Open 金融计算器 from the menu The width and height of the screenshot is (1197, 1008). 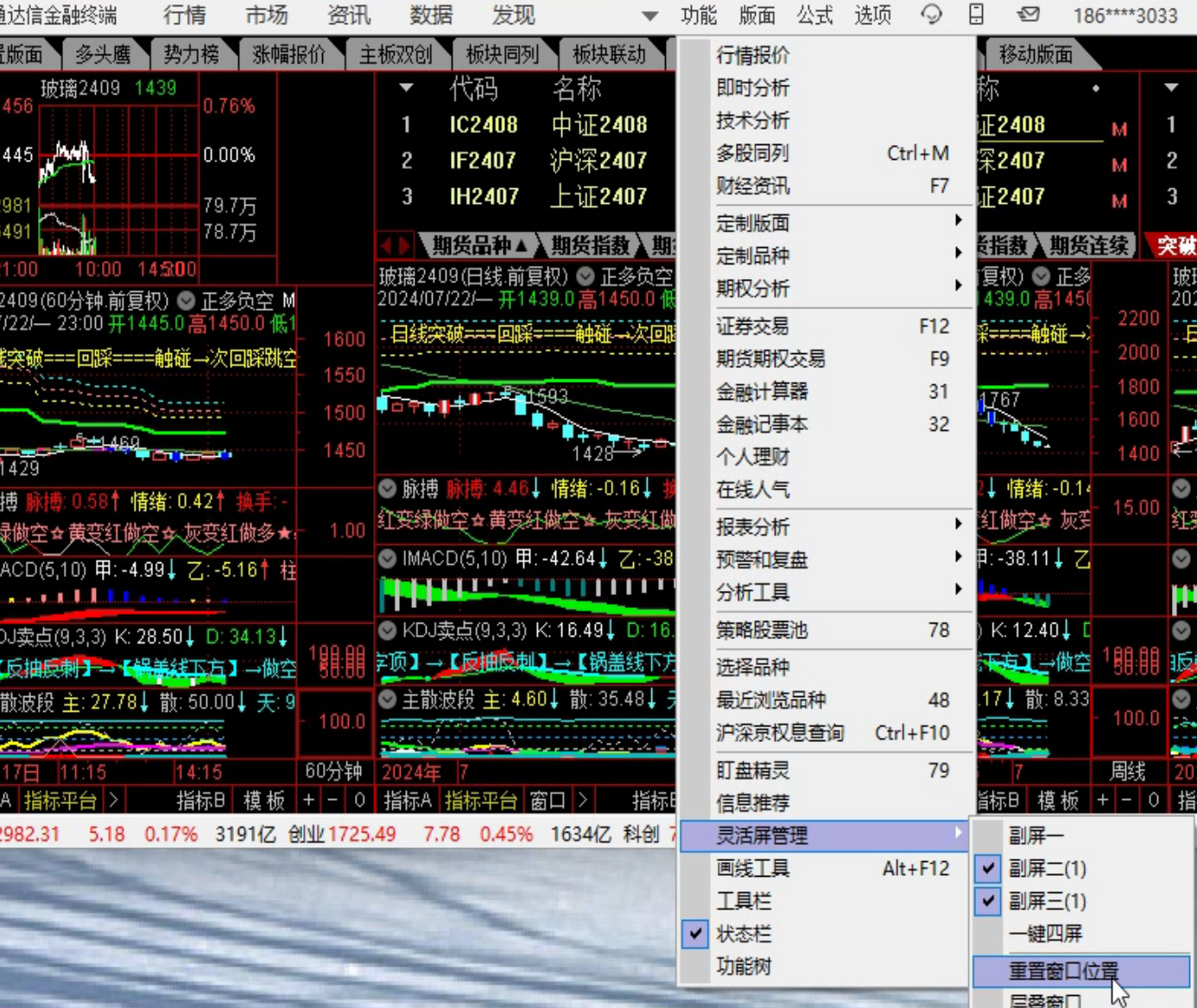coord(825,391)
